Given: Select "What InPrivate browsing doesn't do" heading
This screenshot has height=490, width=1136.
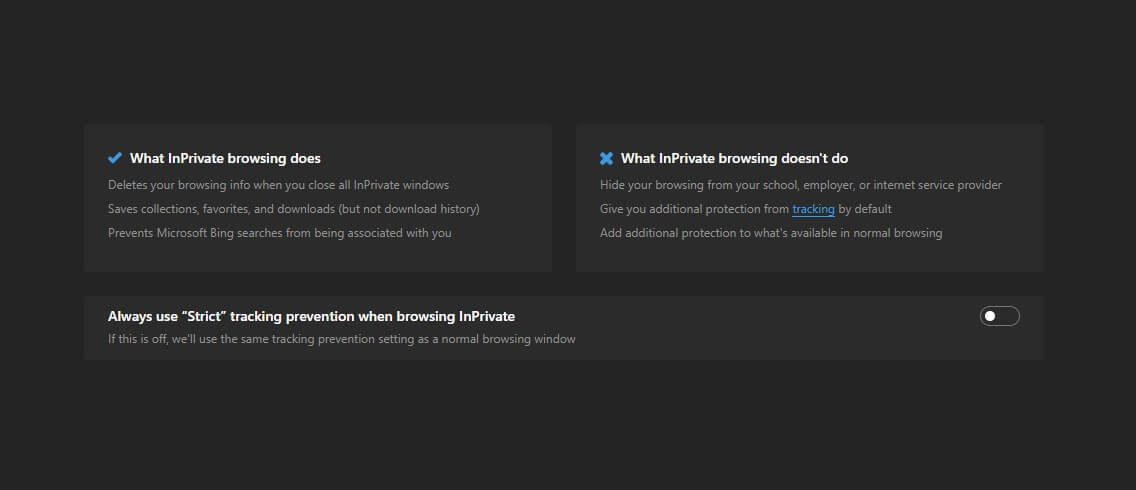Looking at the screenshot, I should (x=735, y=158).
